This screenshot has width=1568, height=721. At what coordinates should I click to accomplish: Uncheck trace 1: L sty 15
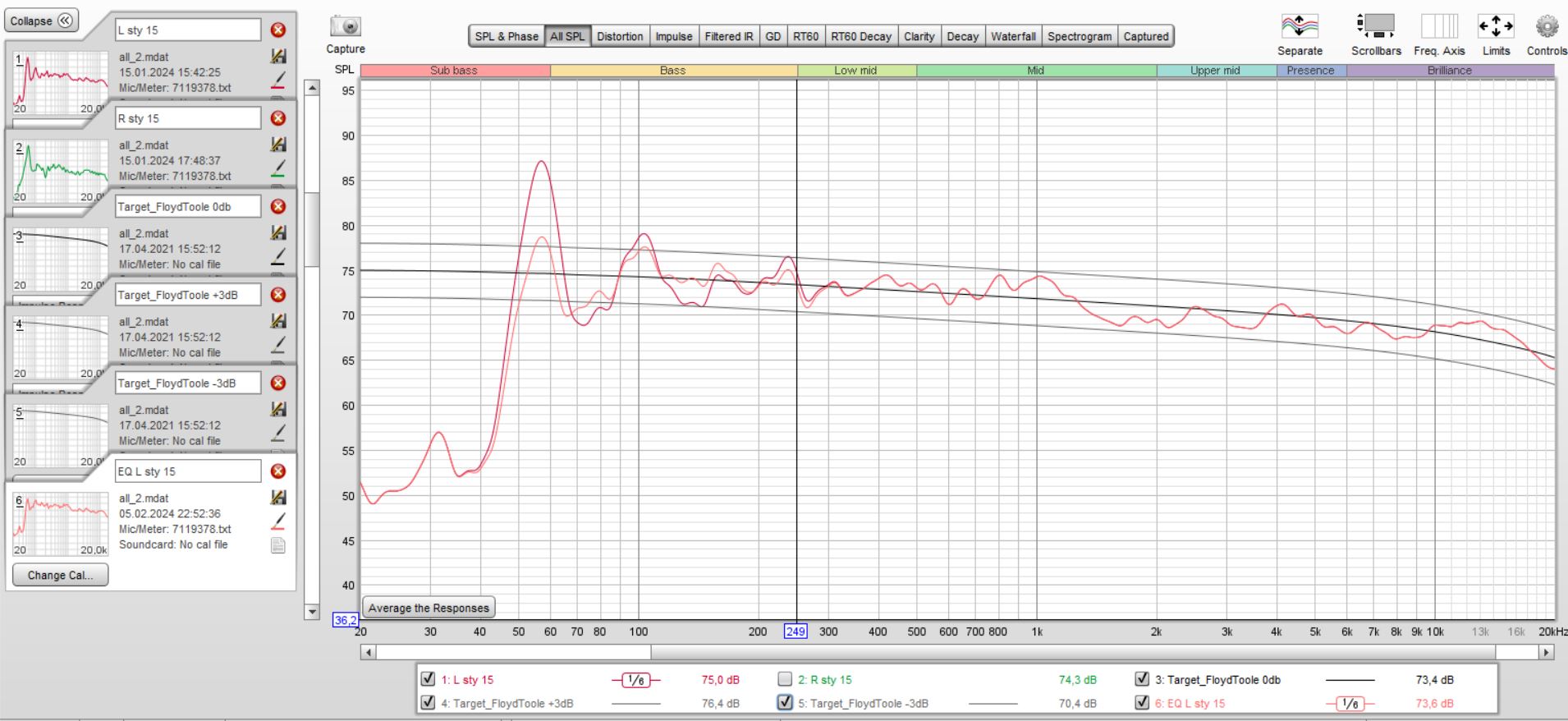(428, 679)
